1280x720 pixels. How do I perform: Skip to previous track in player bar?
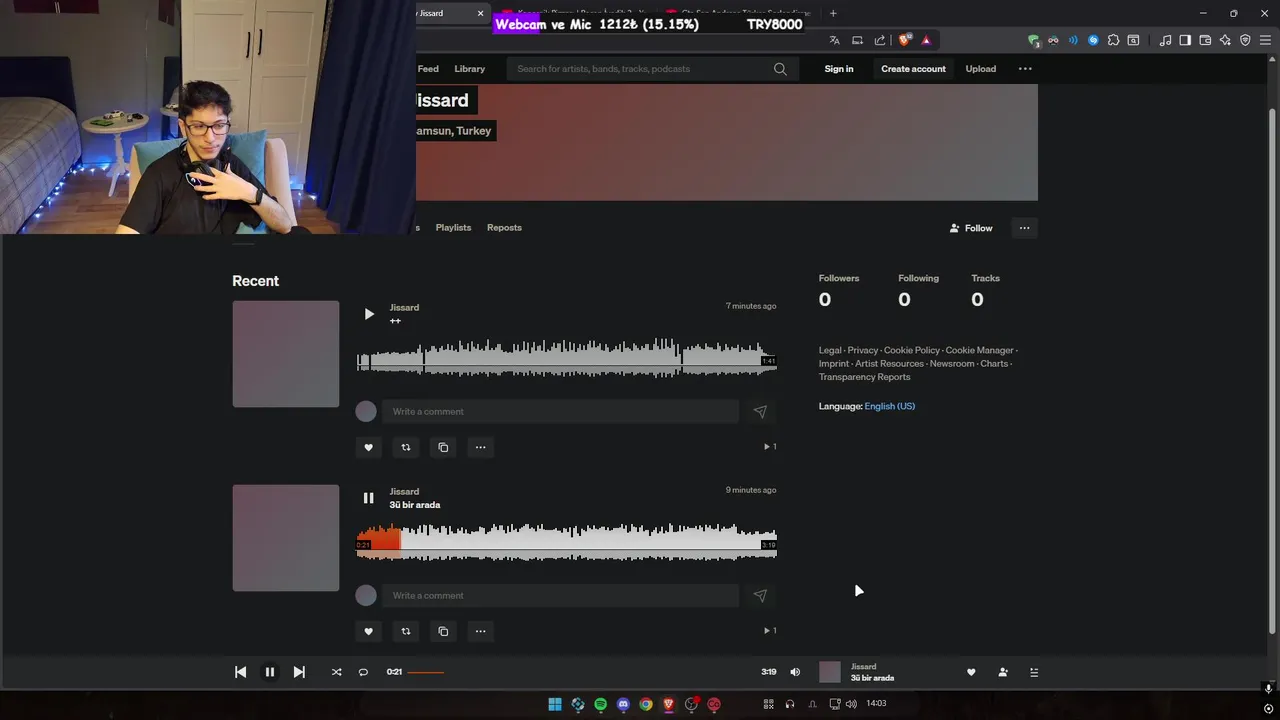point(240,672)
